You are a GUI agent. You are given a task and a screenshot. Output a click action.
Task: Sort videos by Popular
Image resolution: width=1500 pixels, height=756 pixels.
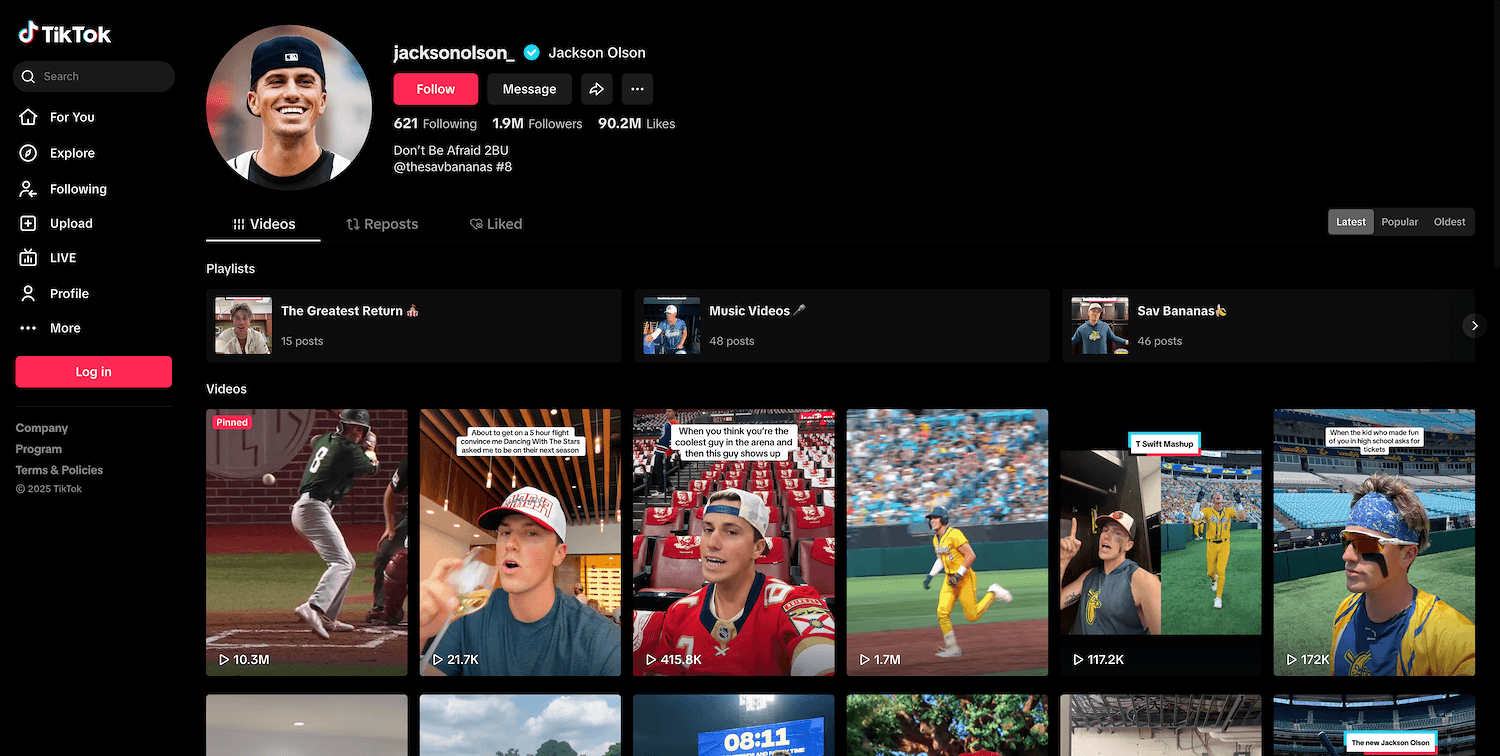[x=1399, y=222]
